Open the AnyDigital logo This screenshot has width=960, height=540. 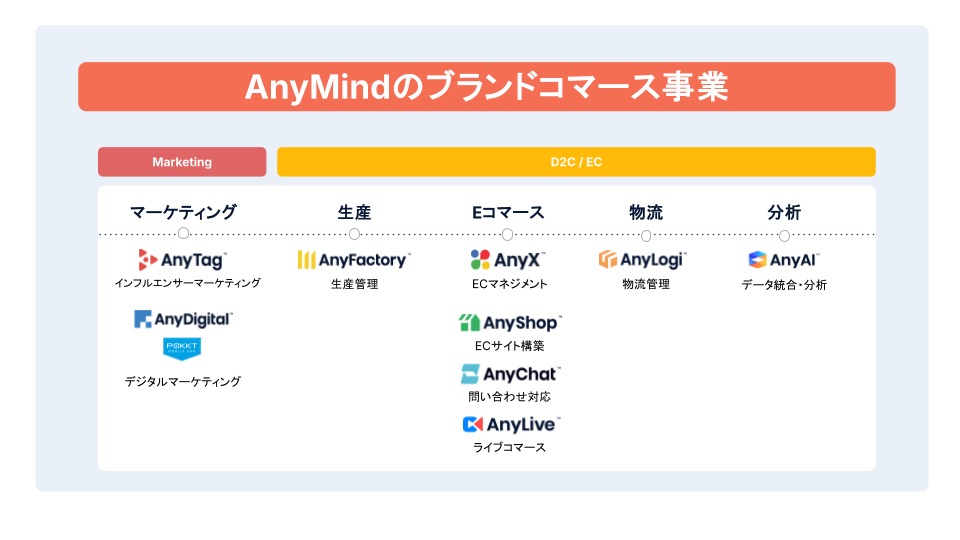183,319
